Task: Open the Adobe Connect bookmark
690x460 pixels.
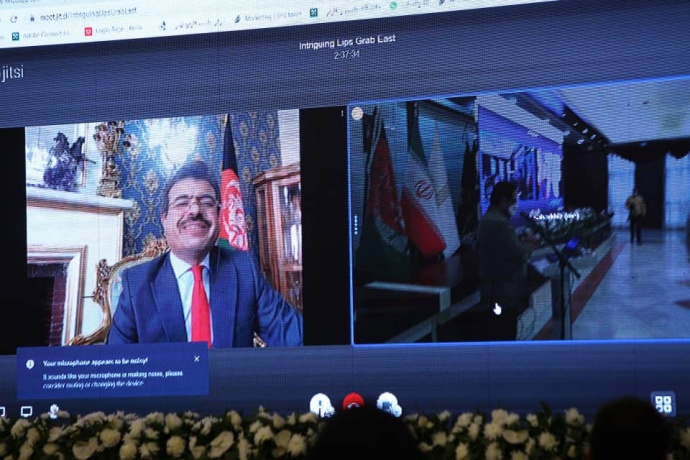Action: pos(40,34)
